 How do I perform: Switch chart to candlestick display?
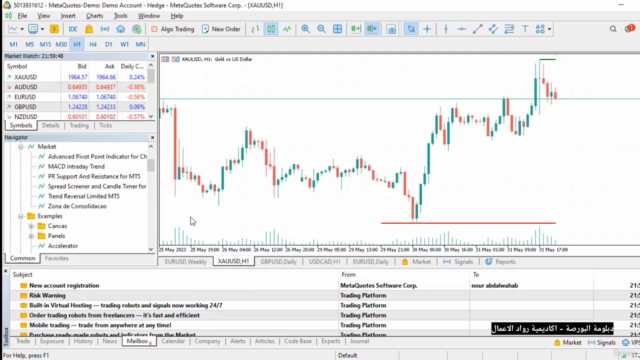point(271,29)
